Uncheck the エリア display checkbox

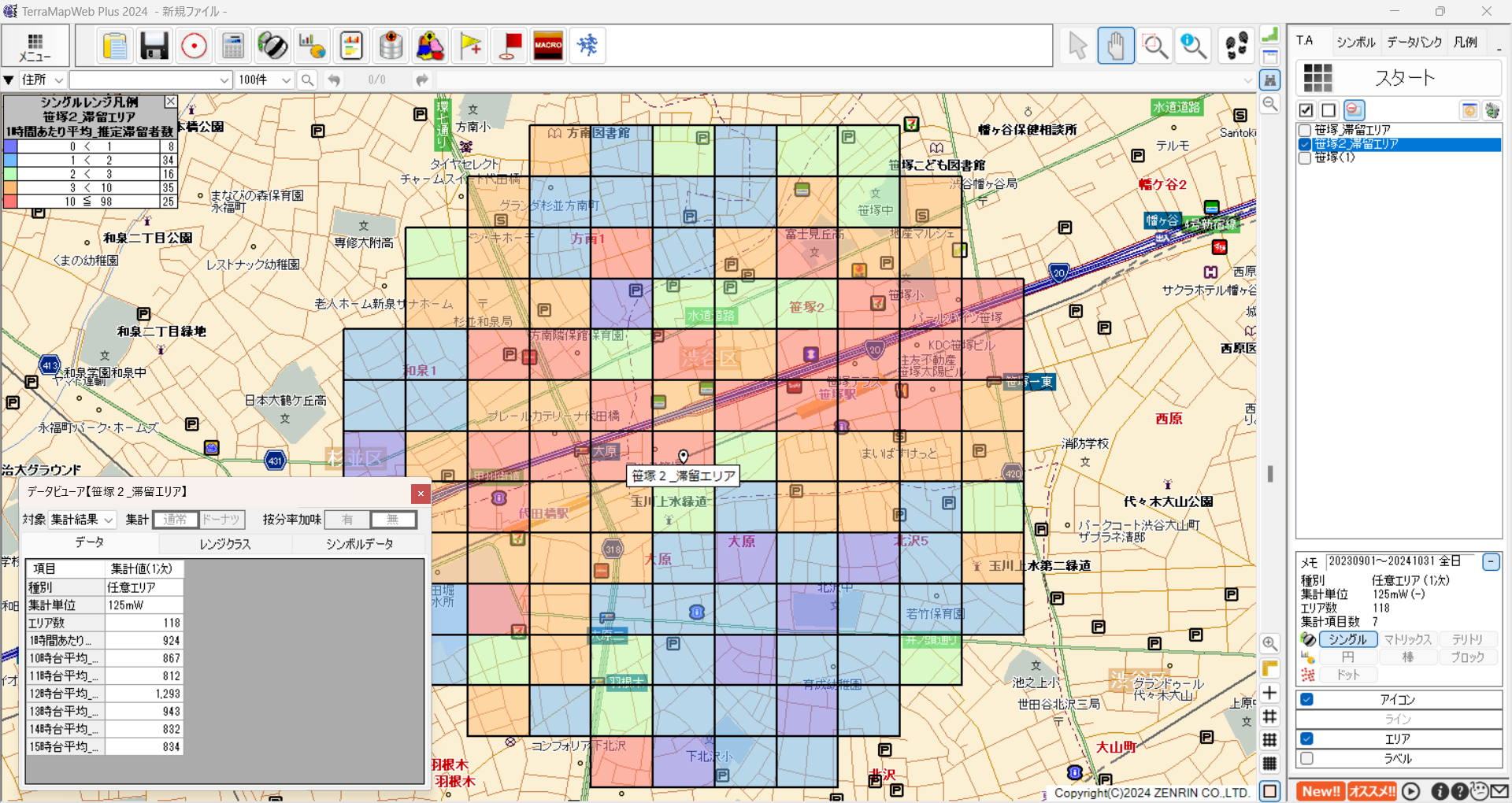click(1306, 738)
